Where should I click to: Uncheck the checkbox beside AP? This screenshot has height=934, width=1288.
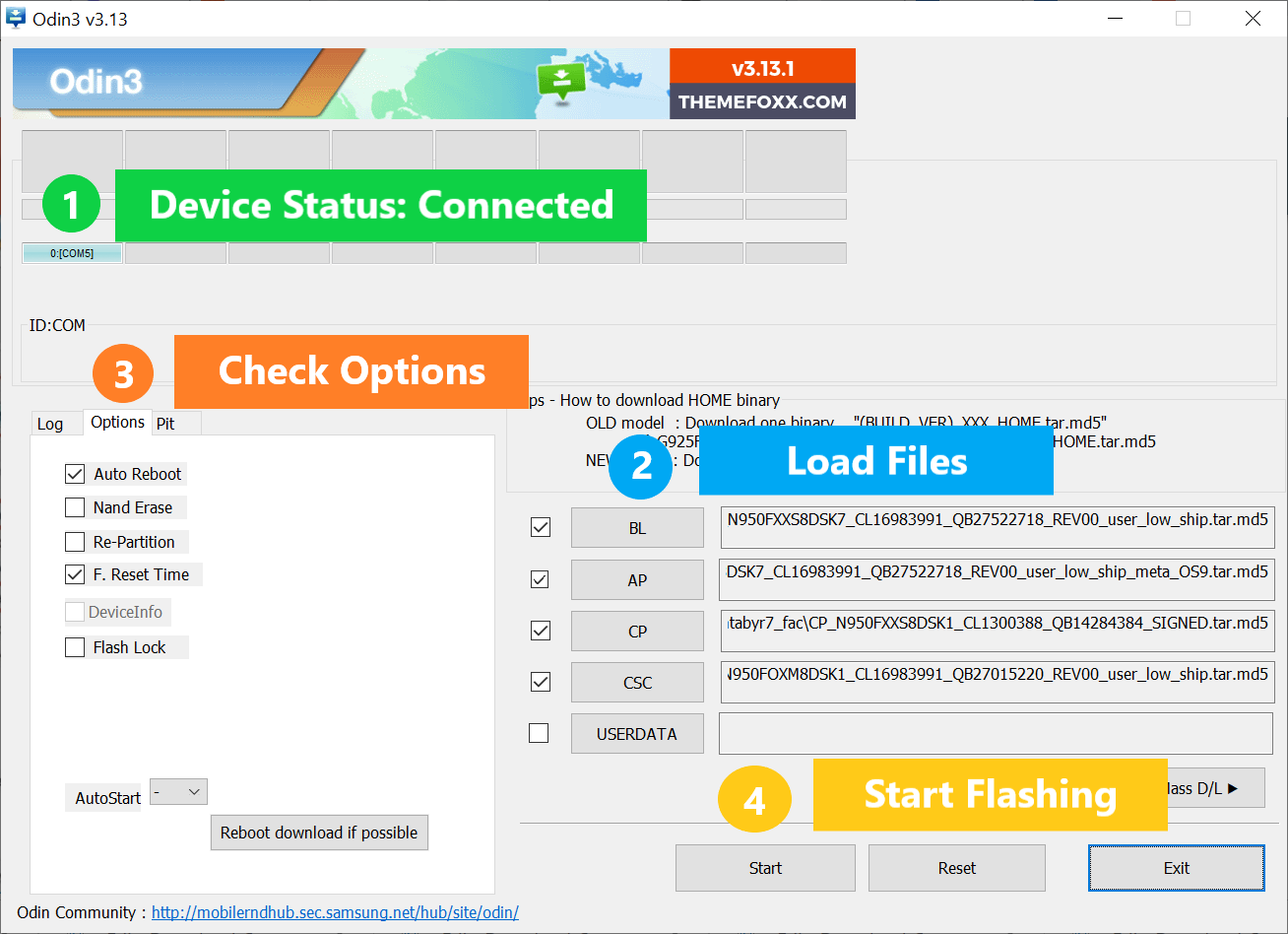(541, 579)
